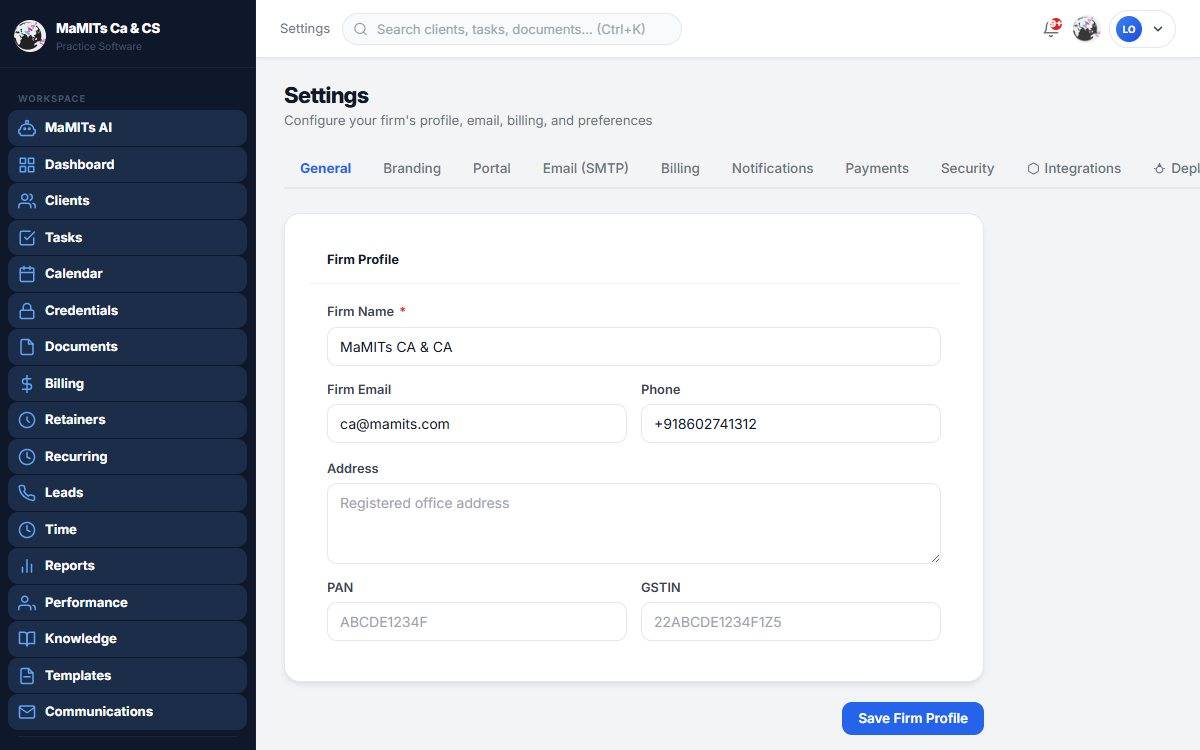Image resolution: width=1200 pixels, height=750 pixels.
Task: Click the GSTIN input field
Action: point(791,622)
